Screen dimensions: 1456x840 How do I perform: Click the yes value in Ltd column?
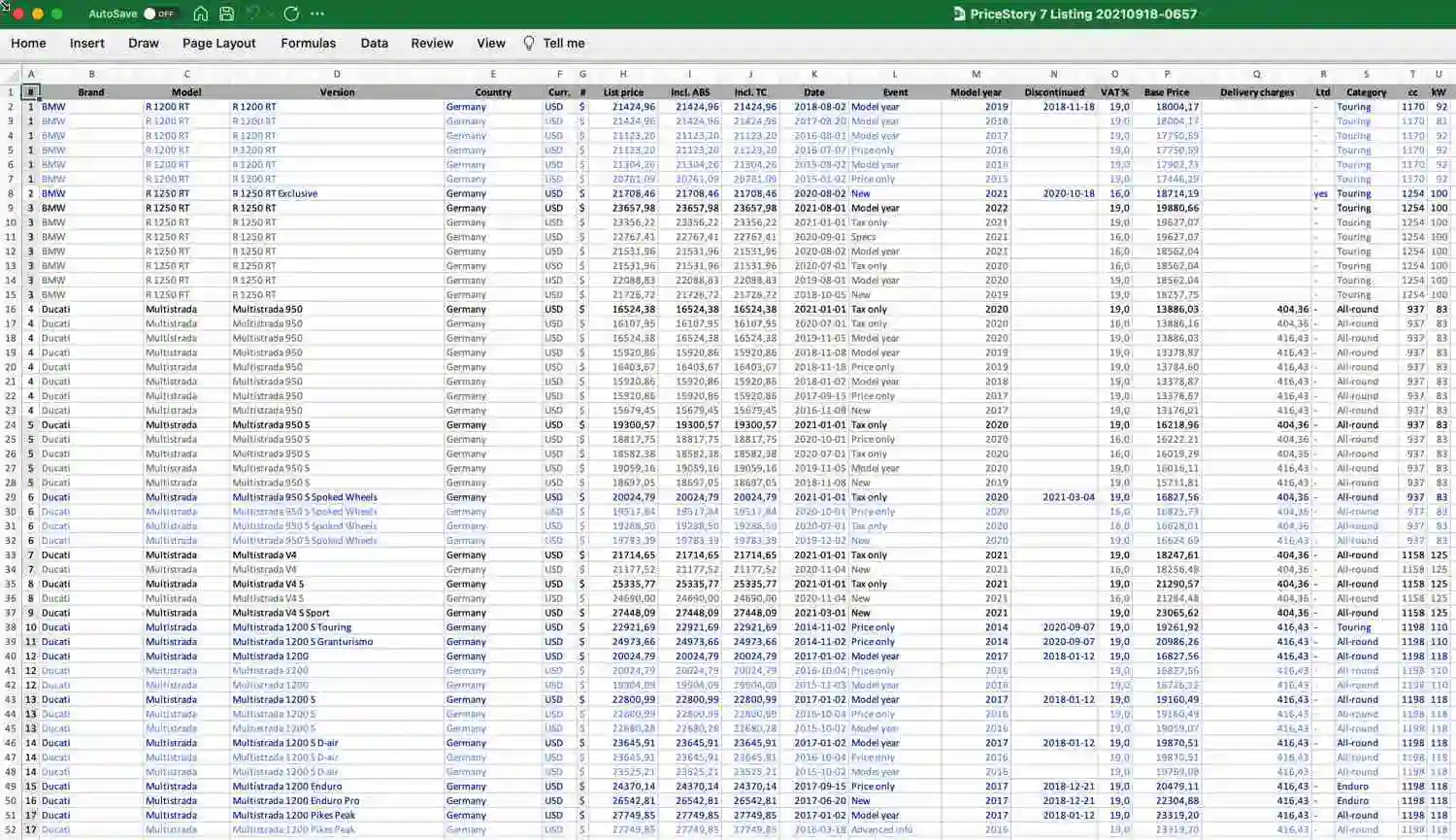1322,193
